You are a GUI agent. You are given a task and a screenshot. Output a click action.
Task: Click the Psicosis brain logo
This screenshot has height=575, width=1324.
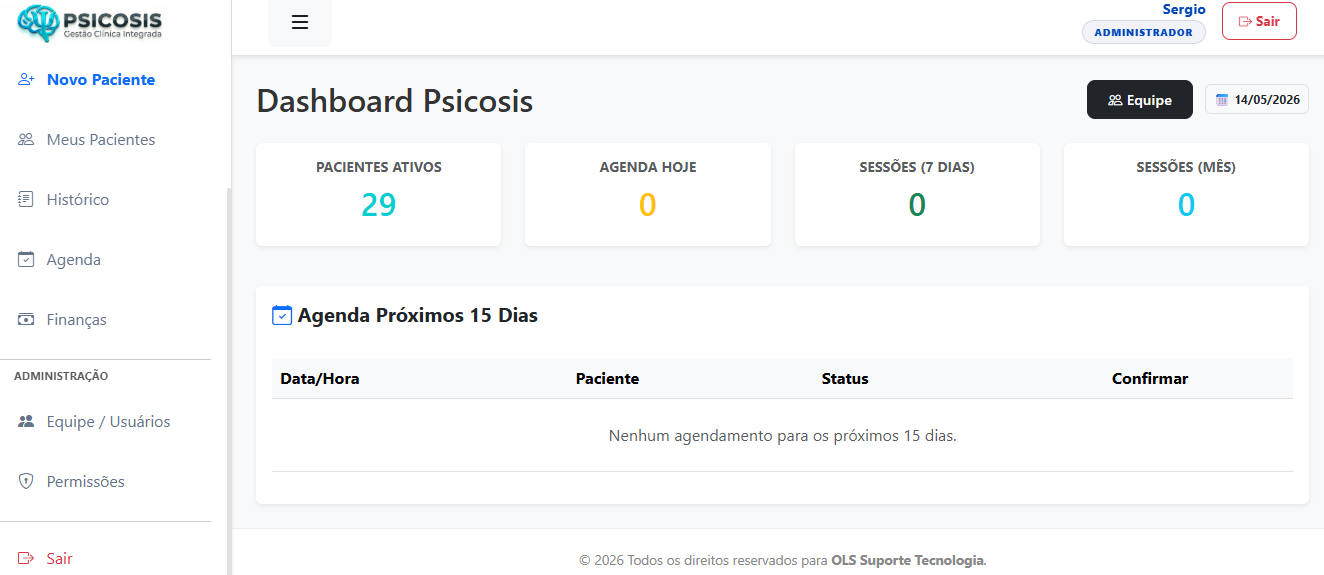(38, 23)
